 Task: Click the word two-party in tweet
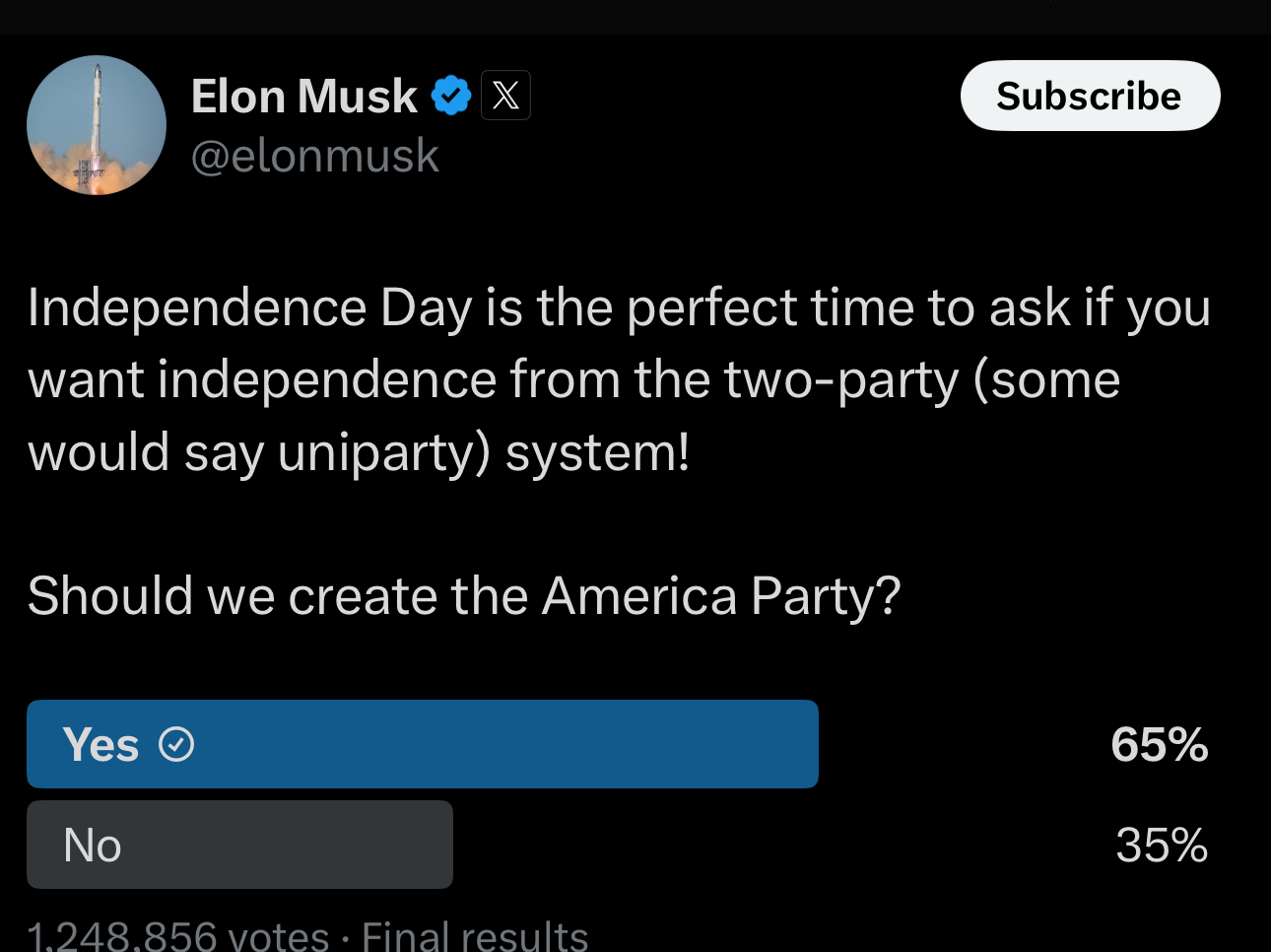pos(841,380)
